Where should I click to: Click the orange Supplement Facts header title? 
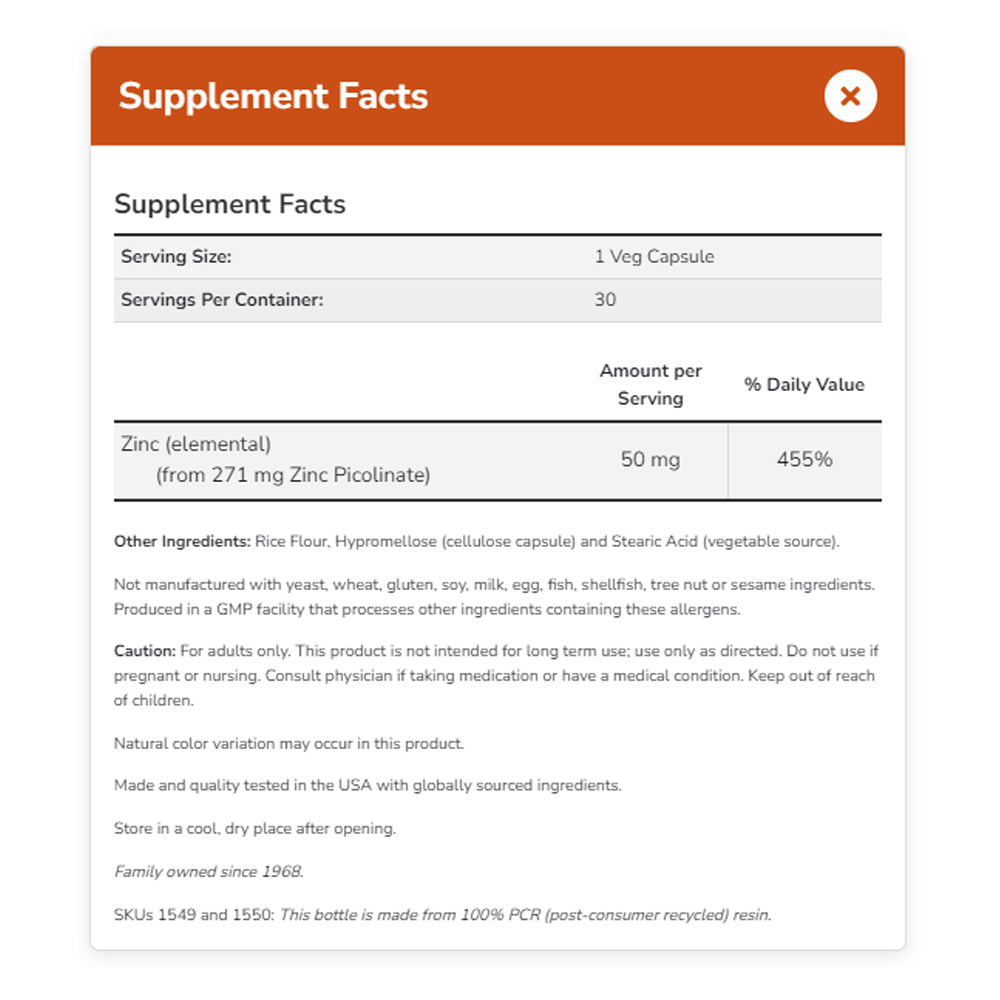pos(273,96)
